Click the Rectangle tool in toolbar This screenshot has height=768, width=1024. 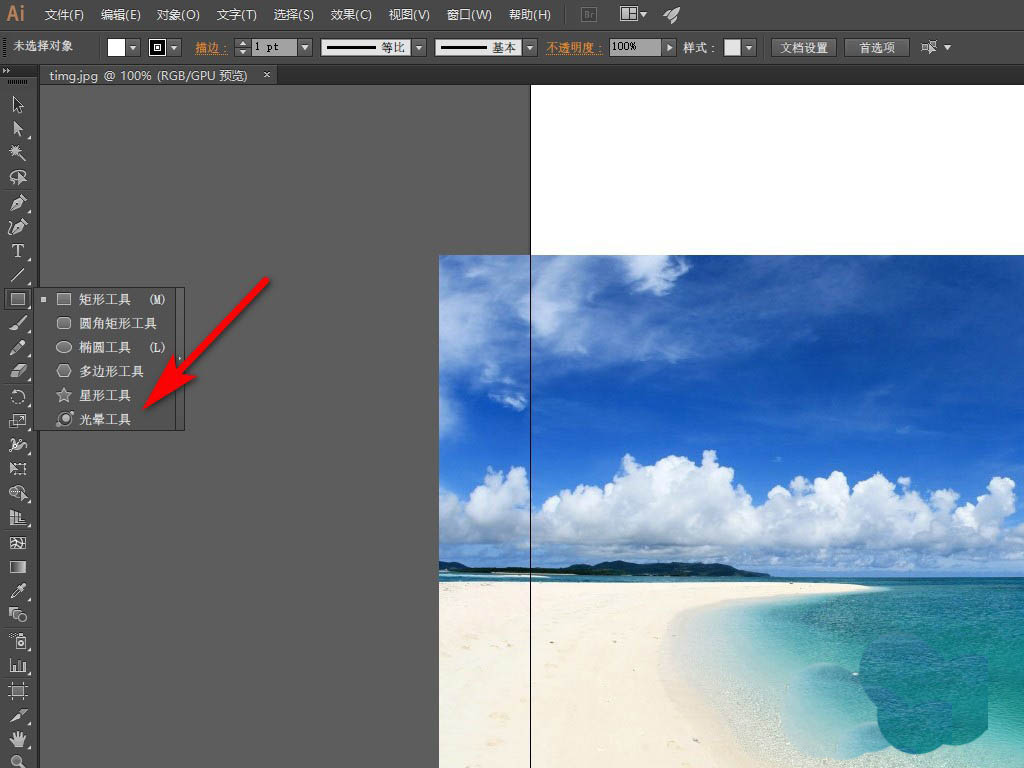[x=18, y=299]
